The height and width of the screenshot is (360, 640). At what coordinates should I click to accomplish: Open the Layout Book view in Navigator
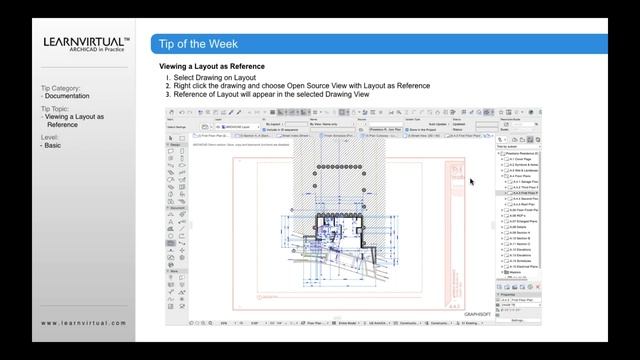click(x=530, y=140)
